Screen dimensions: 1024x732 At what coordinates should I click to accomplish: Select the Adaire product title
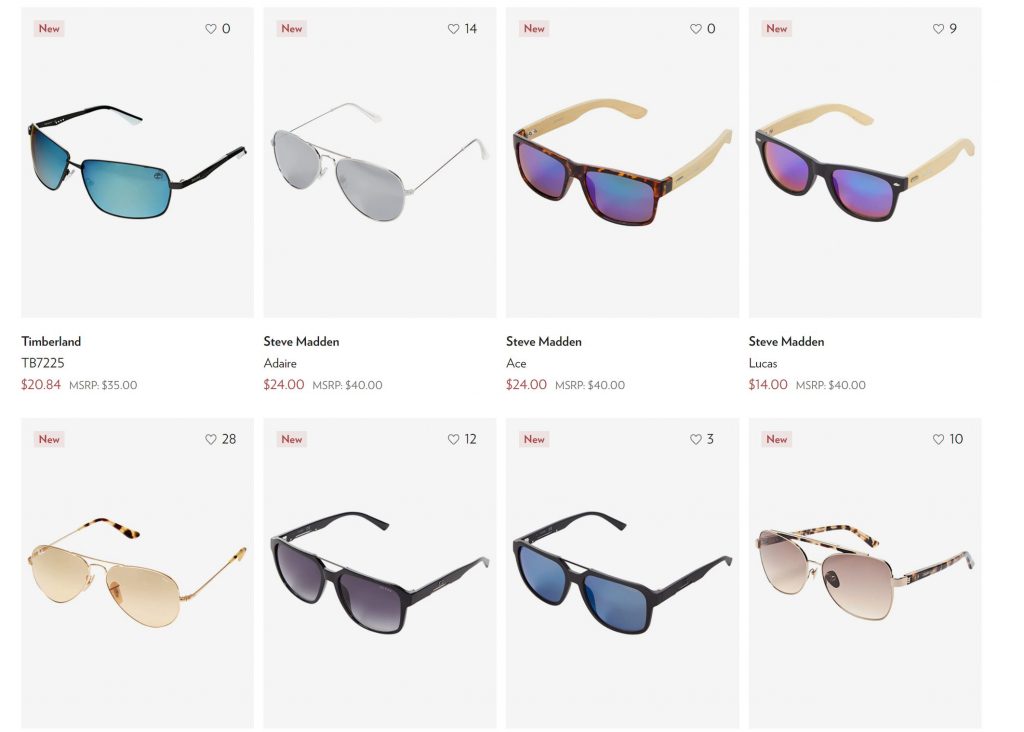click(x=280, y=363)
